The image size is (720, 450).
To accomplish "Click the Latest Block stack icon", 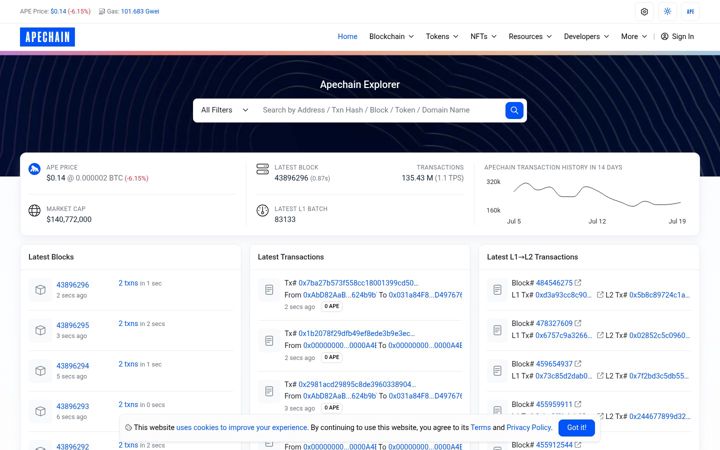I will point(262,169).
